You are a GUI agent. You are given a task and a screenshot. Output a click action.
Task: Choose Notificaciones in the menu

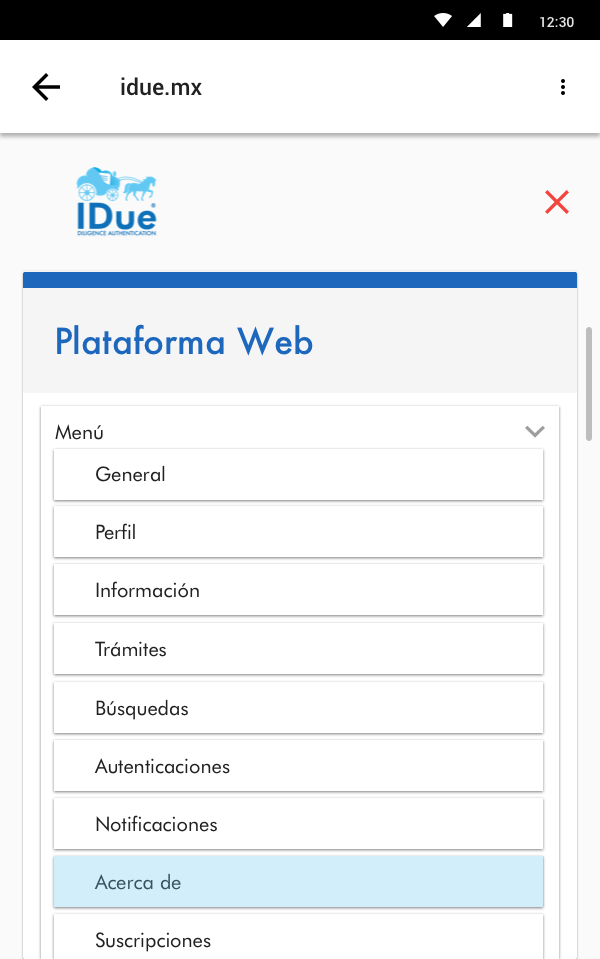pos(298,825)
